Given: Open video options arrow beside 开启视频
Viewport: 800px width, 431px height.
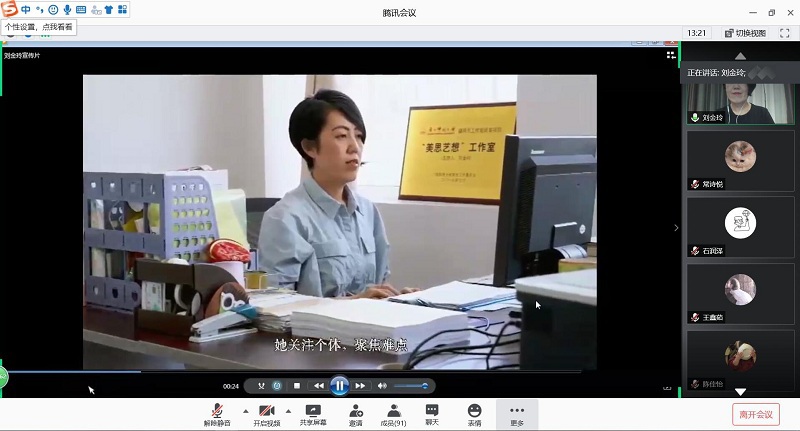Looking at the screenshot, I should (x=288, y=411).
